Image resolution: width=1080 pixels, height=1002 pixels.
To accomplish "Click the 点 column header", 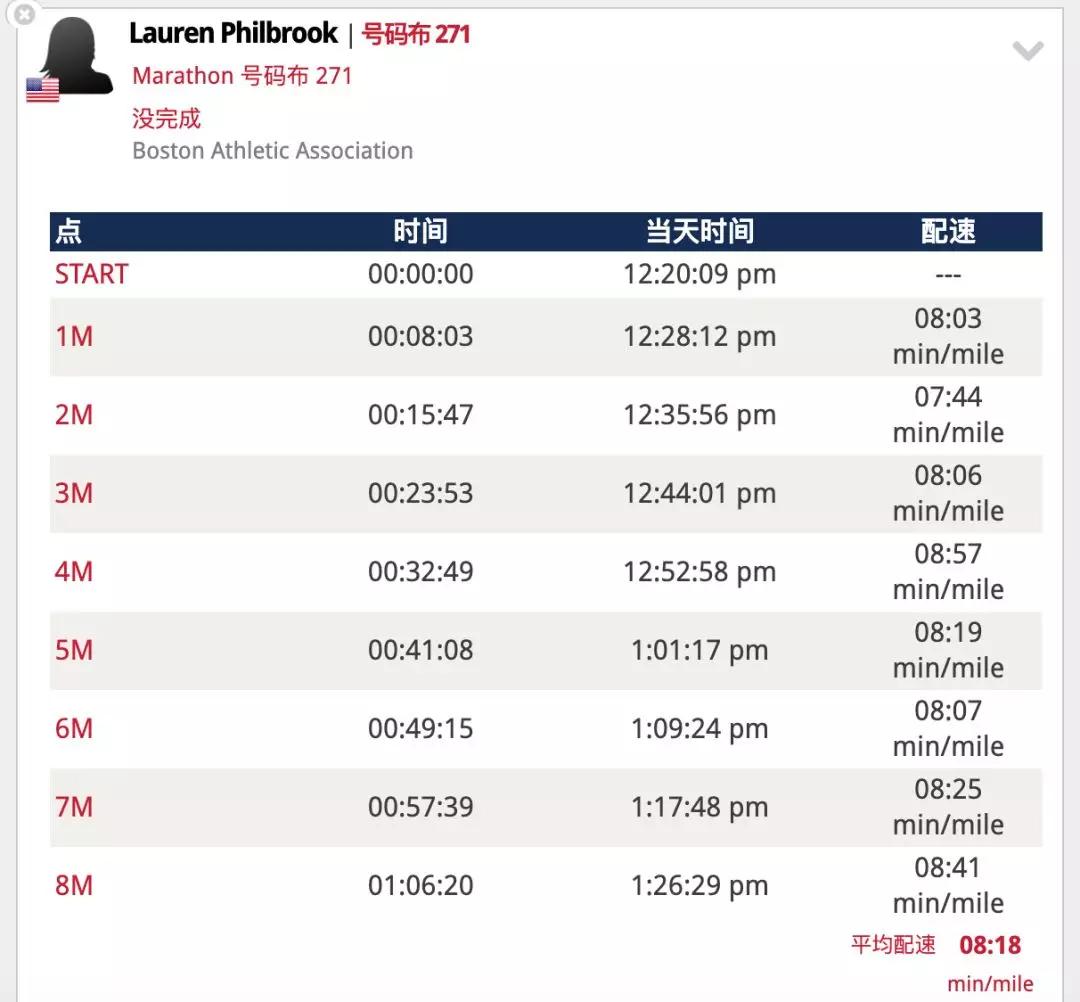I will [x=68, y=232].
